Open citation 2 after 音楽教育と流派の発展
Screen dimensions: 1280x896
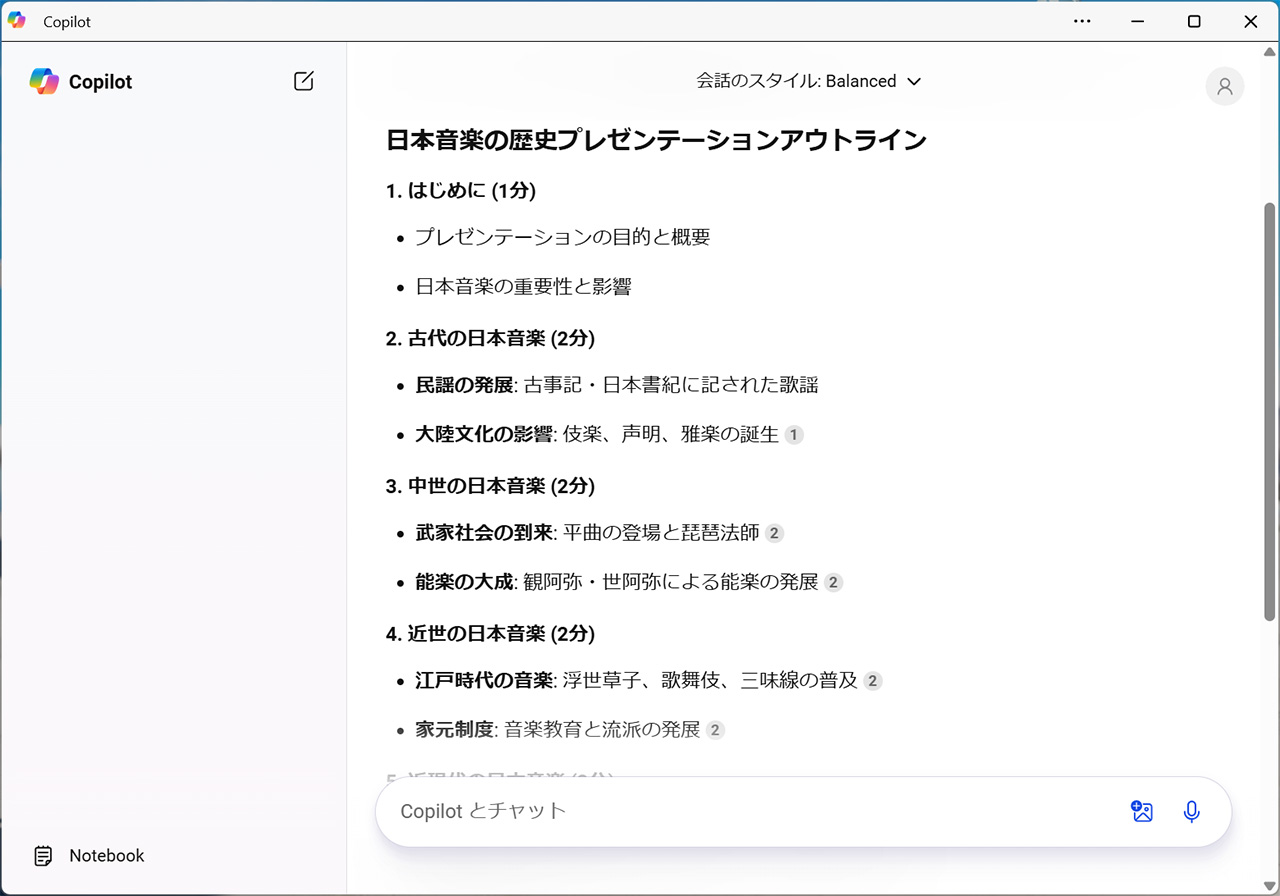click(x=715, y=730)
